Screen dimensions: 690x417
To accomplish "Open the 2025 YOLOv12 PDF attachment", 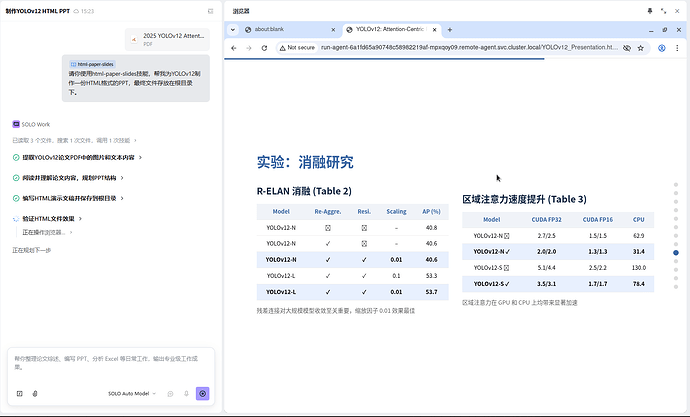I will click(167, 39).
